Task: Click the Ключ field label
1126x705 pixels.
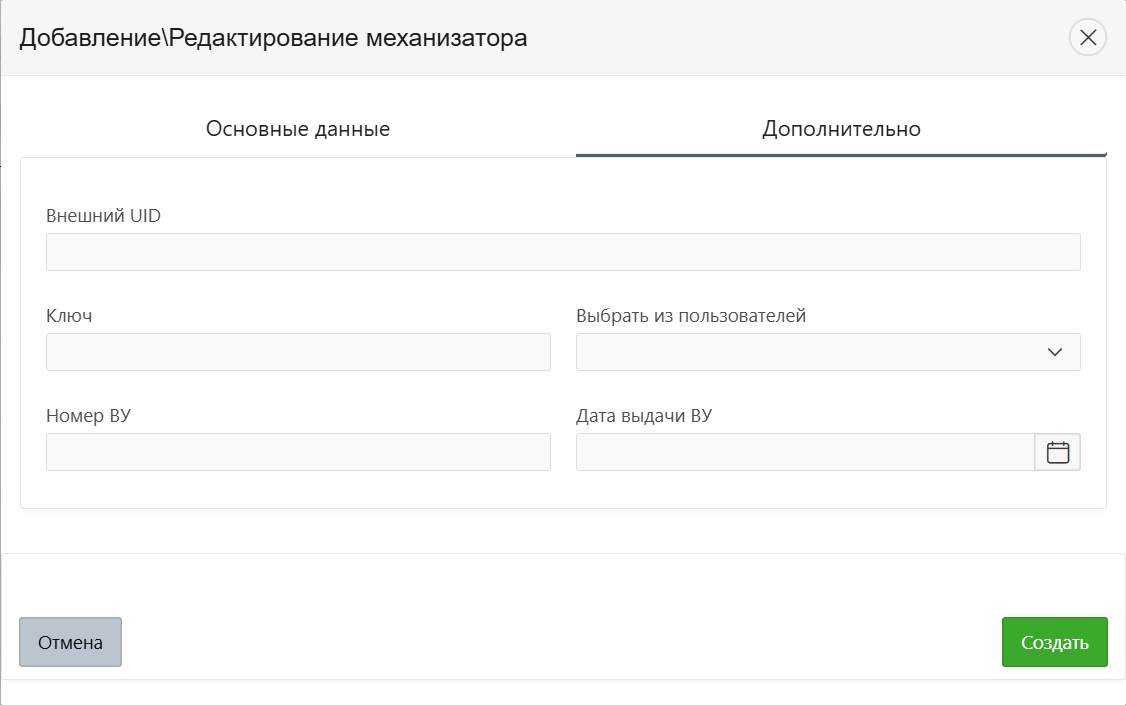Action: 69,316
